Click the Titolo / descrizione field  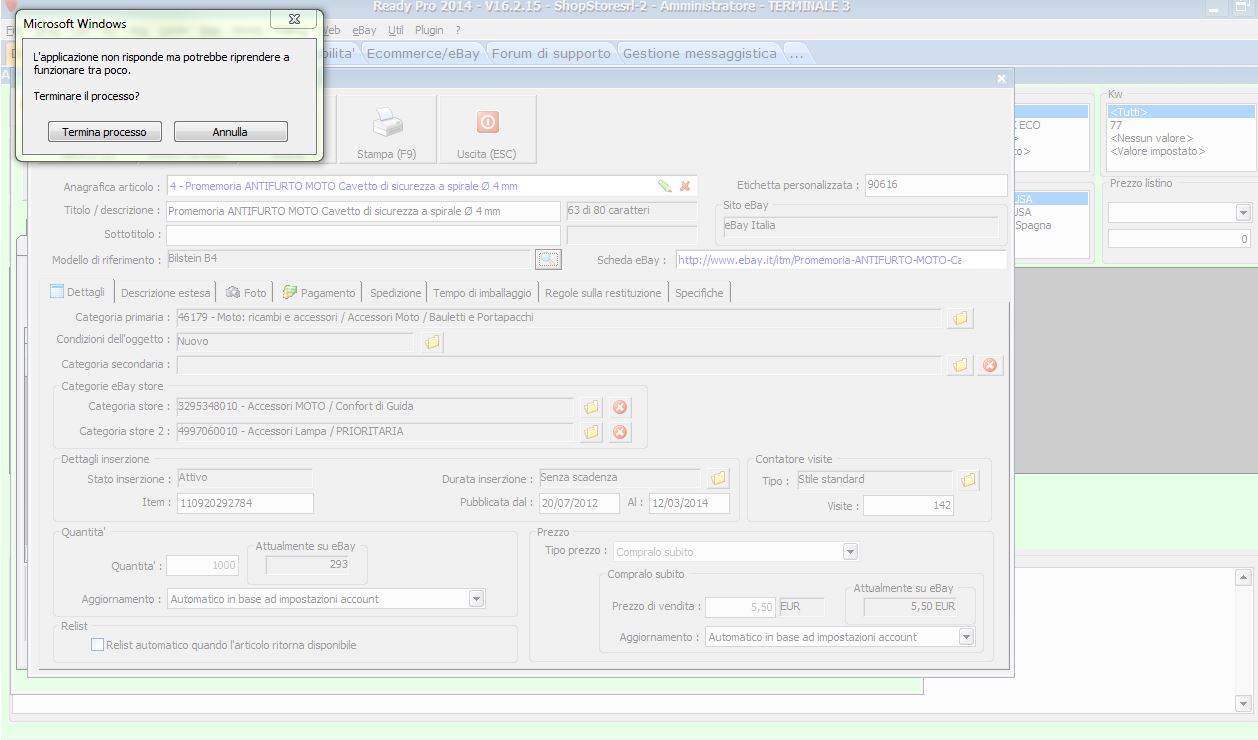(363, 211)
